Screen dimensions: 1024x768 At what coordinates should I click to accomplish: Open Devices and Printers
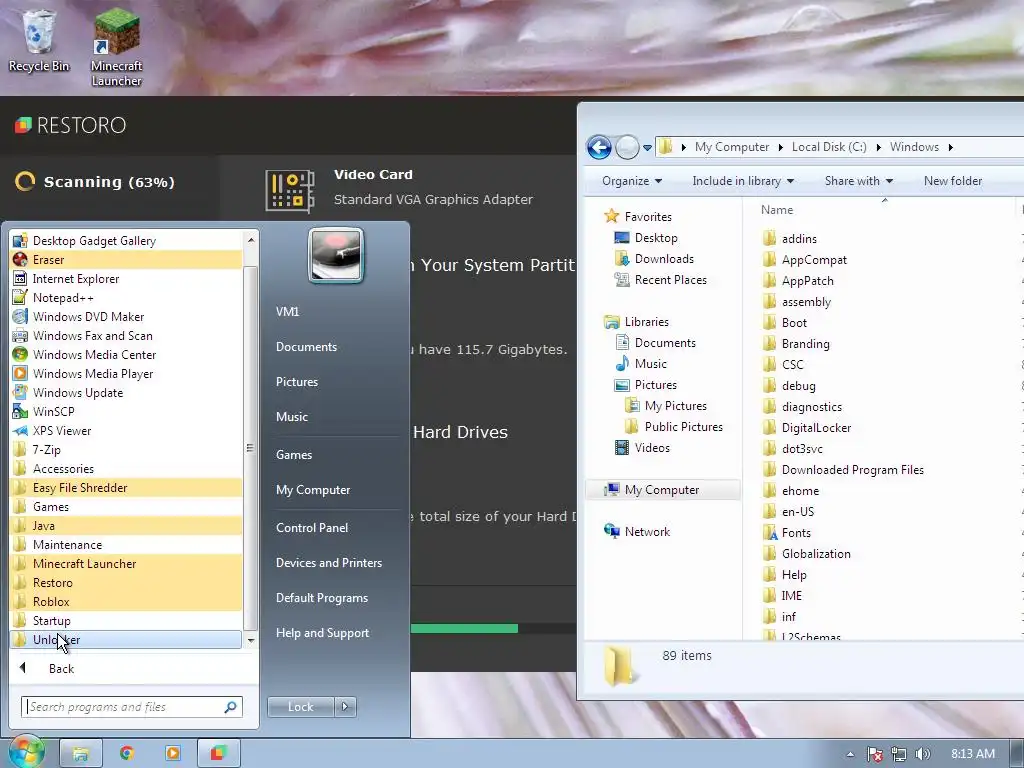click(328, 563)
